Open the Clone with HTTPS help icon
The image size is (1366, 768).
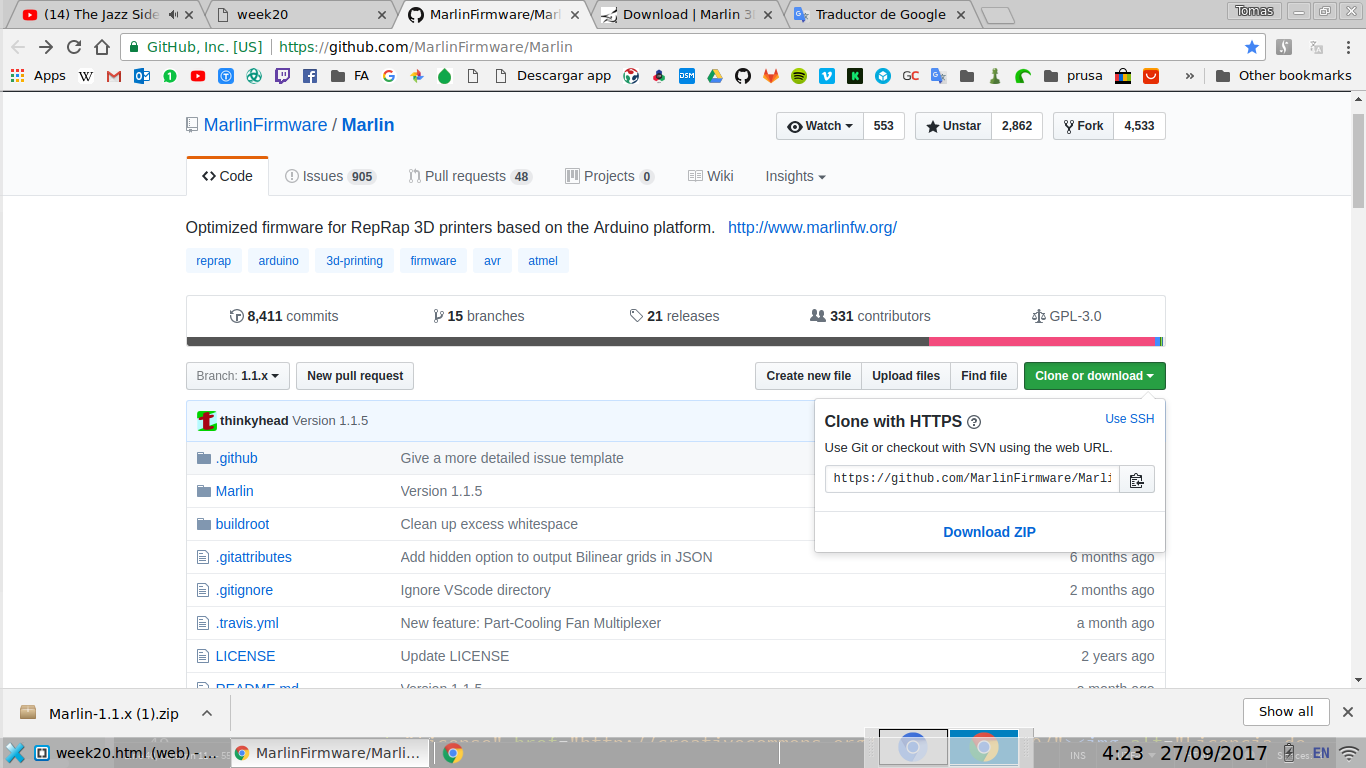click(974, 422)
